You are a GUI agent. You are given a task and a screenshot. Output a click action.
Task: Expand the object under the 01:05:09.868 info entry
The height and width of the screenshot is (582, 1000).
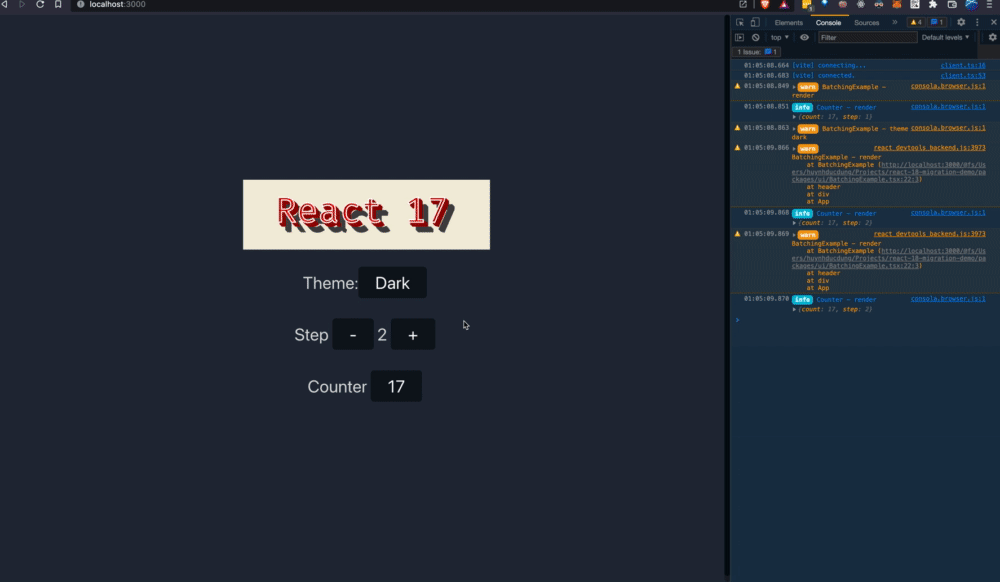794,222
